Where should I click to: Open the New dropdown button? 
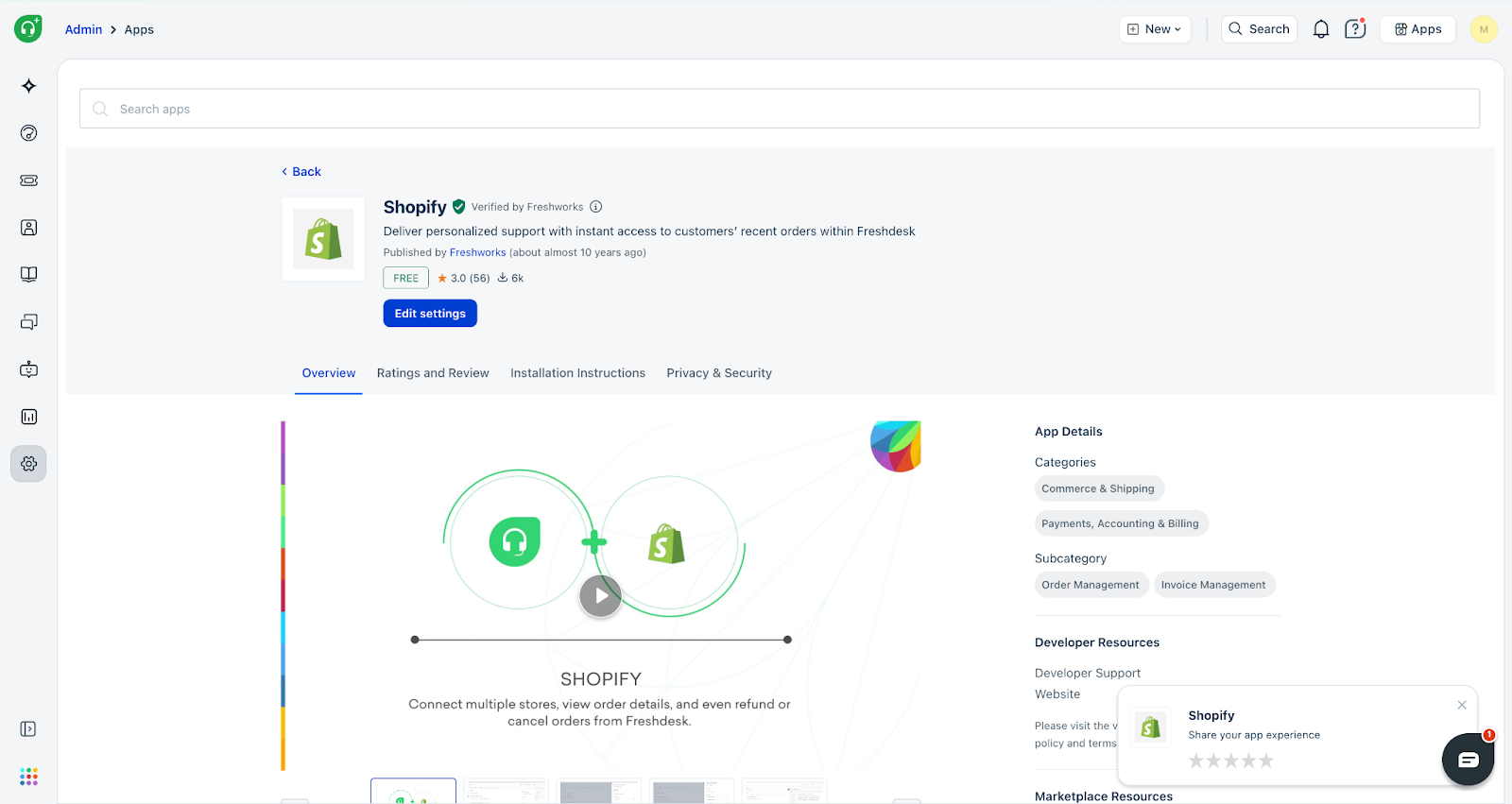(1155, 29)
